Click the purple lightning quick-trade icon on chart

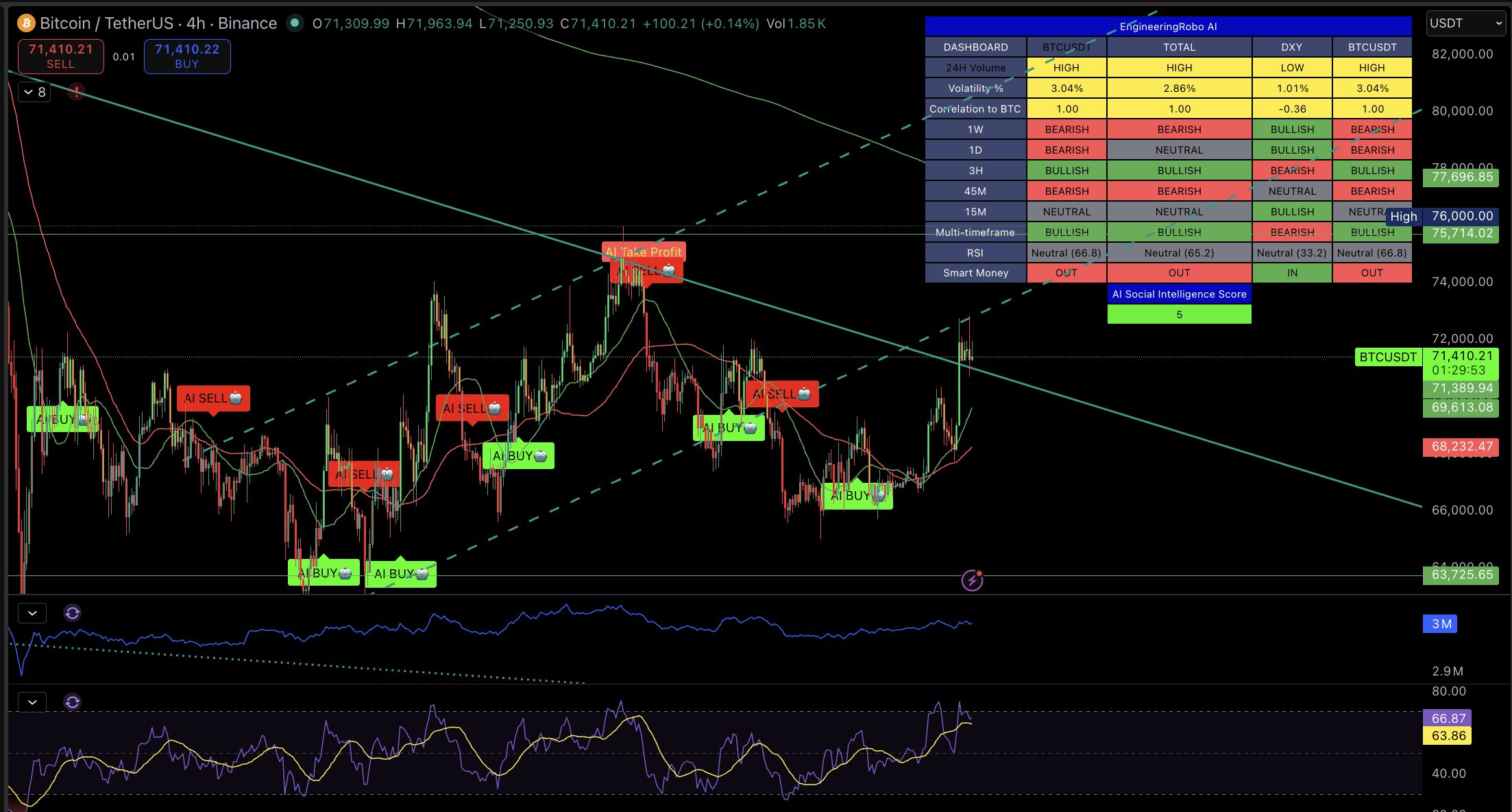[x=972, y=581]
